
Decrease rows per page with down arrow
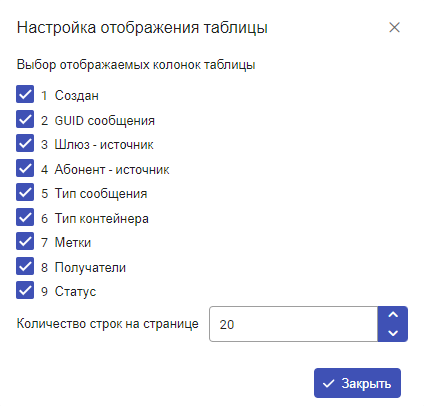tap(393, 333)
